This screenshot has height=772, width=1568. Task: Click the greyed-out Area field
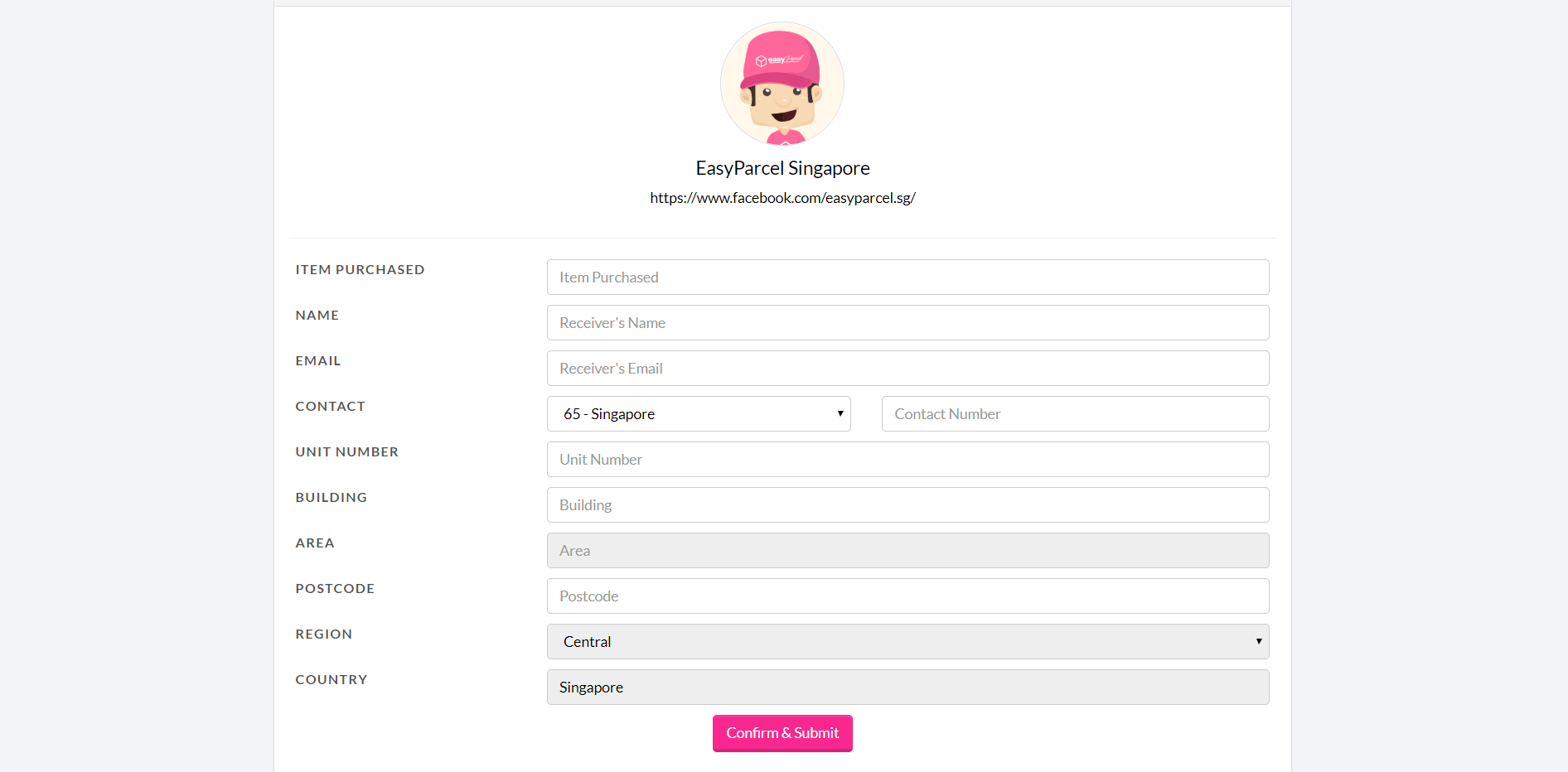tap(907, 551)
